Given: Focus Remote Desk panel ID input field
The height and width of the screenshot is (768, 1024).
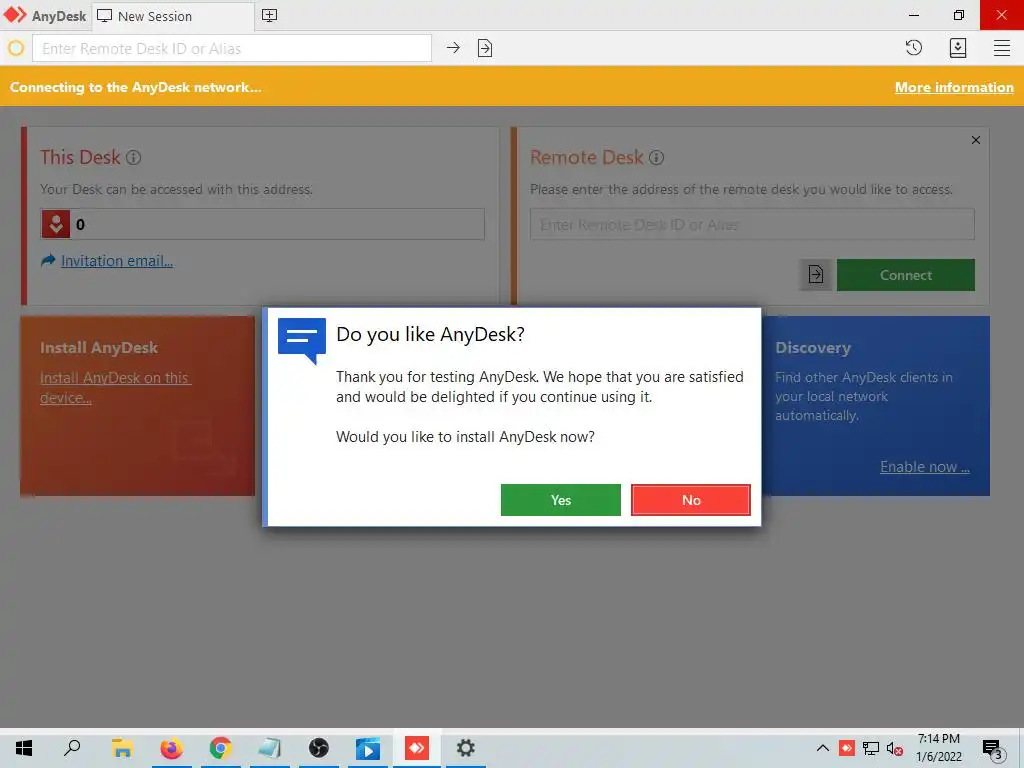Looking at the screenshot, I should 752,225.
